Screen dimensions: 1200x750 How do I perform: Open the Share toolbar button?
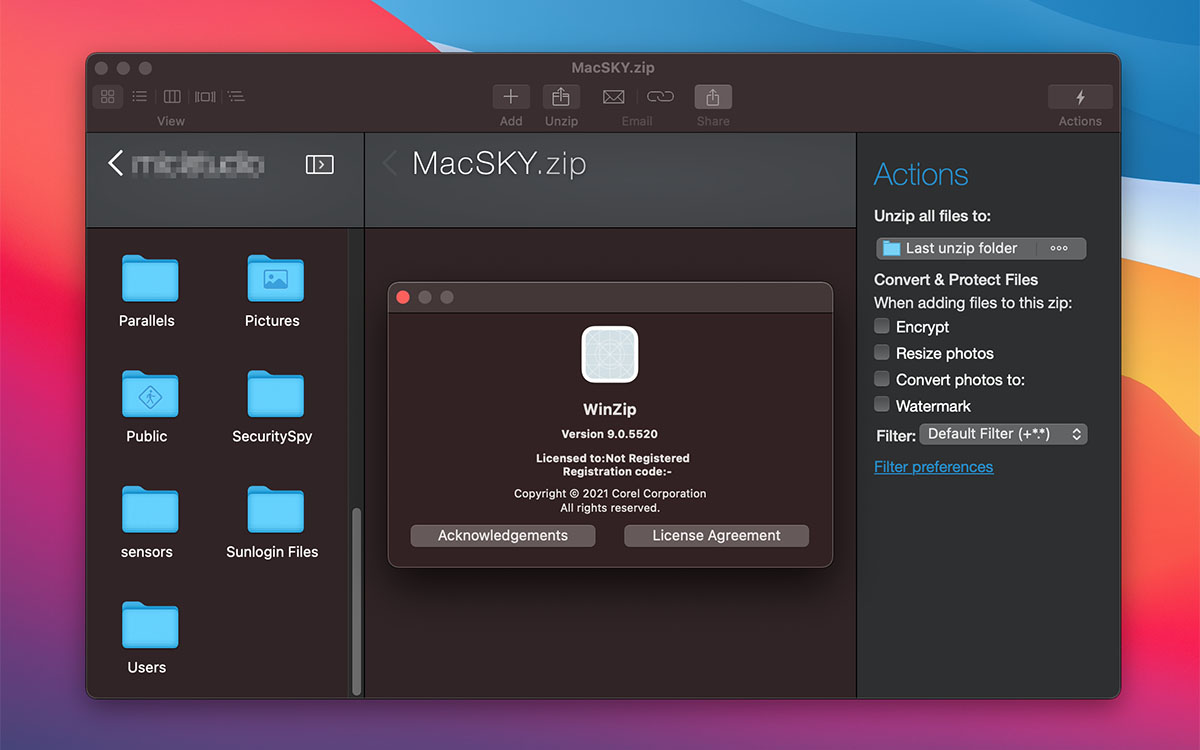tap(713, 97)
